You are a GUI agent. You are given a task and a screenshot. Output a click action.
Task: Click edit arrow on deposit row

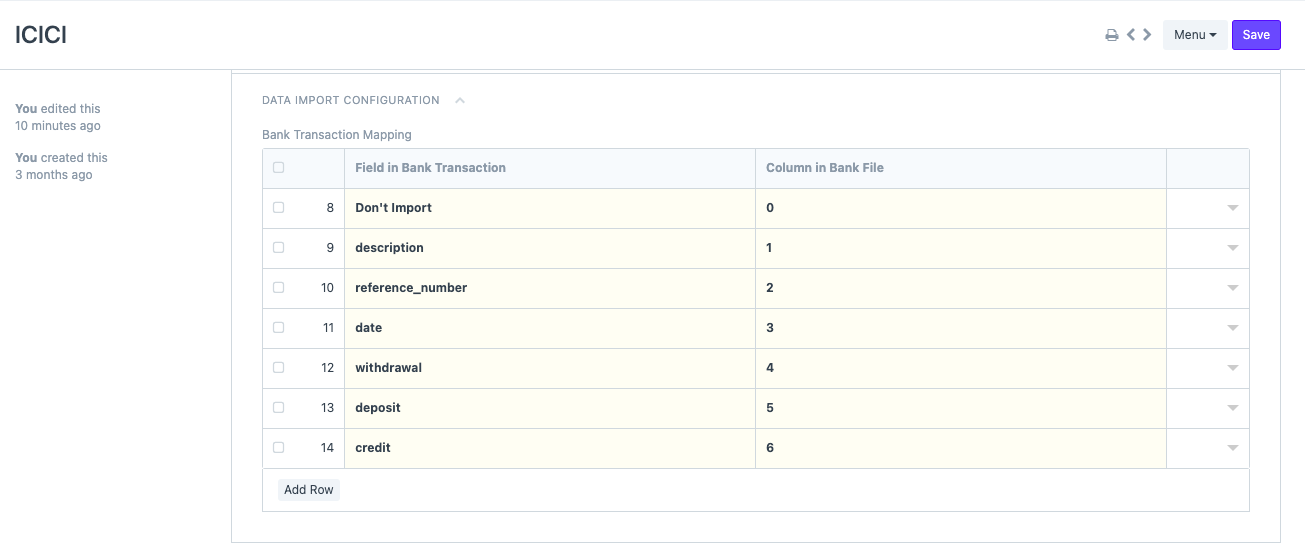[1232, 408]
